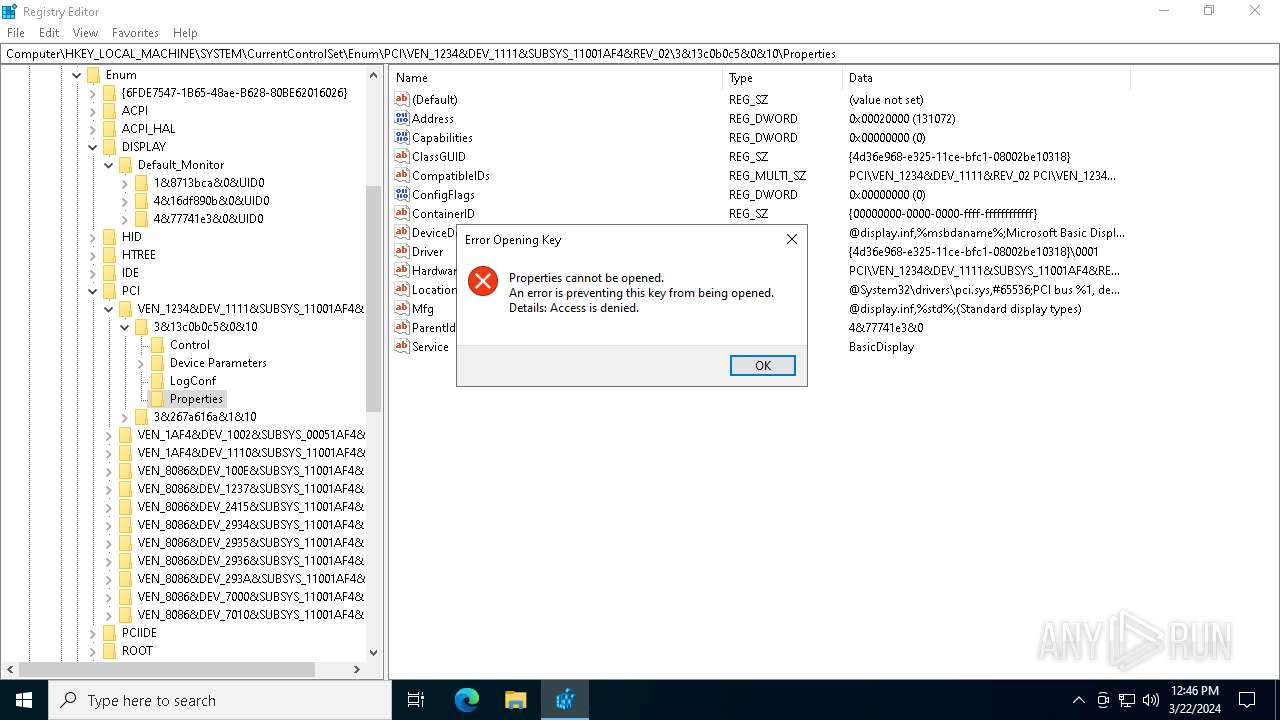1280x720 pixels.
Task: Open the volume control in system tray
Action: 1150,700
